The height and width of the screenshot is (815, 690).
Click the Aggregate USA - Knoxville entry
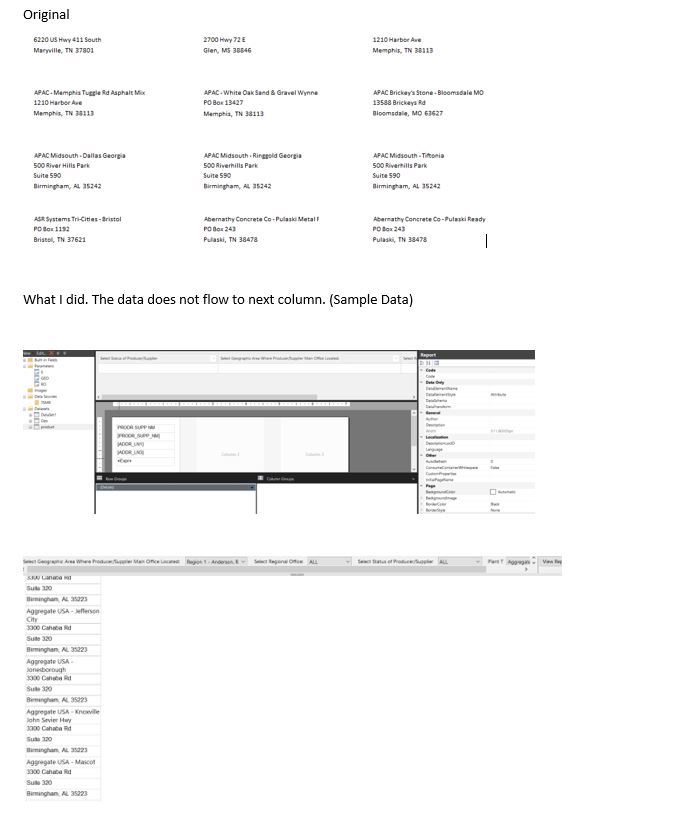pos(63,716)
